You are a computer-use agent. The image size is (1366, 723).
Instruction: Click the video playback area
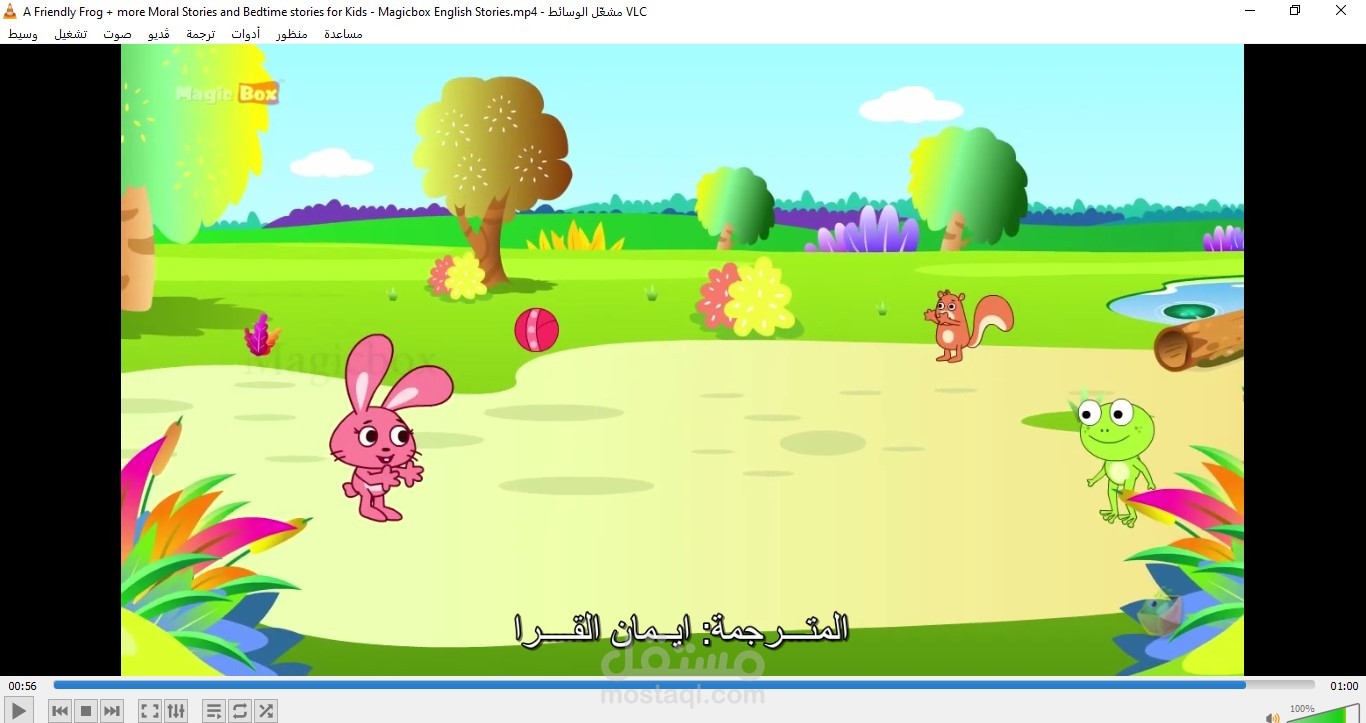pos(682,360)
